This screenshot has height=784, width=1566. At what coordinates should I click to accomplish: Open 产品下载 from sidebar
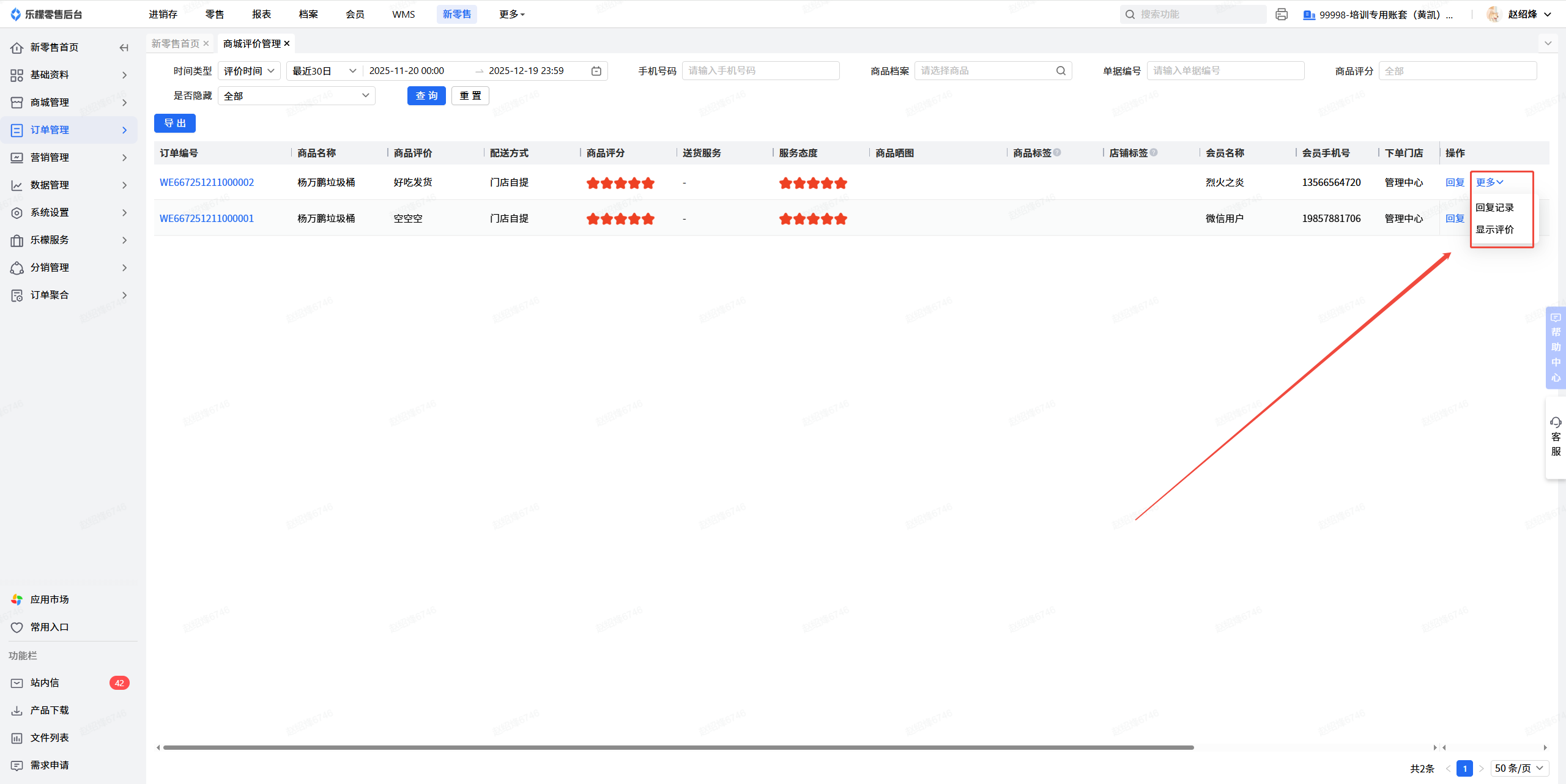49,711
